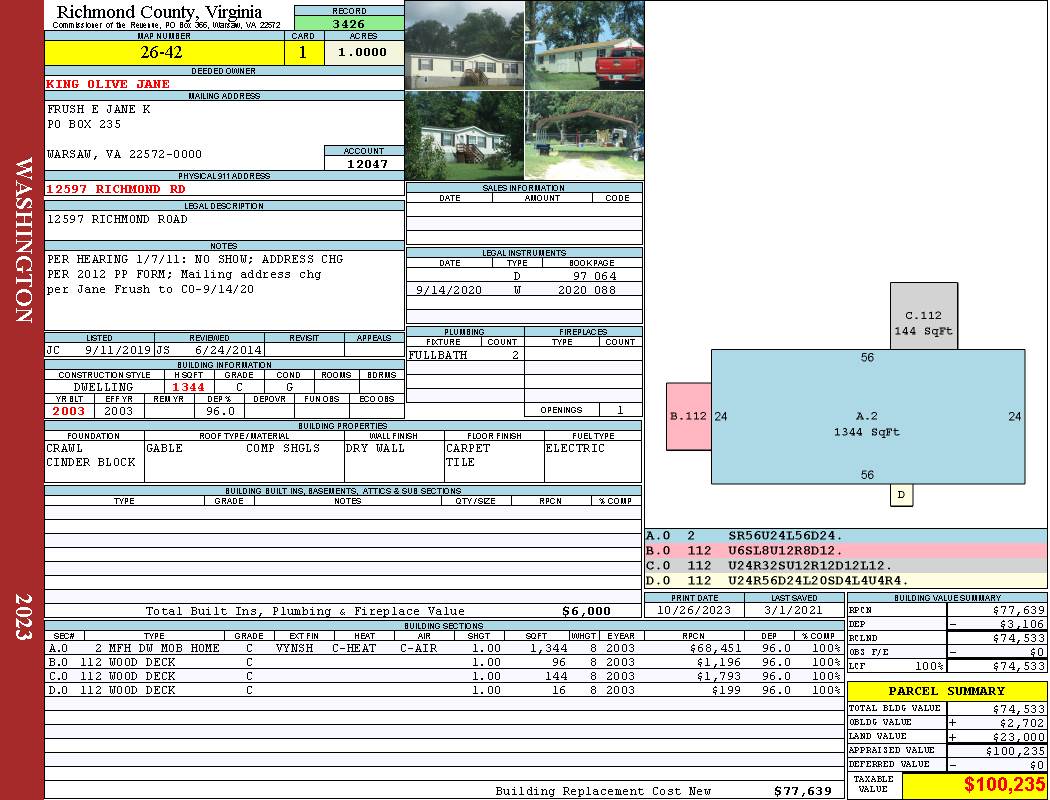
Task: Open the bottom-left house front photo
Action: click(464, 135)
